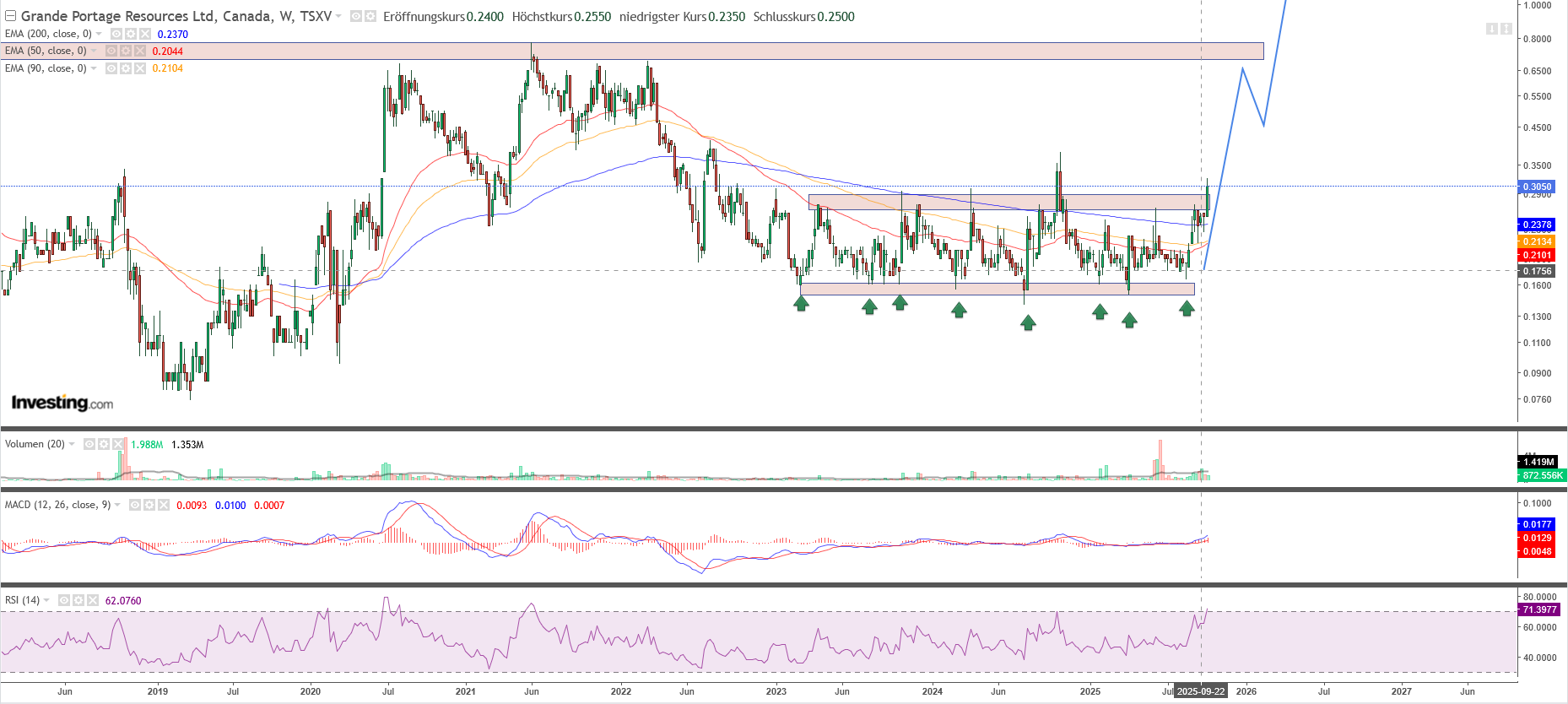Open settings gear for EMA 90 indicator

pos(126,68)
